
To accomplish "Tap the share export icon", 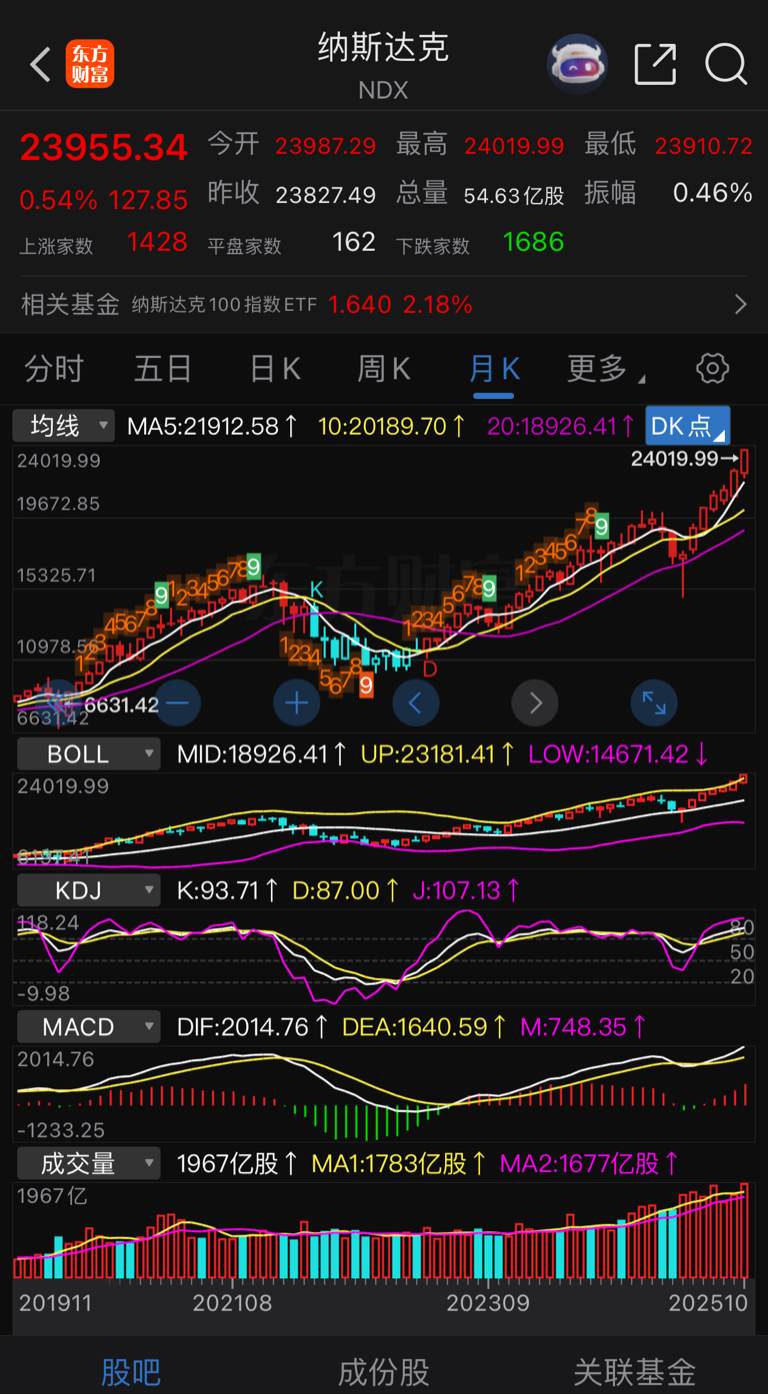I will click(x=656, y=64).
